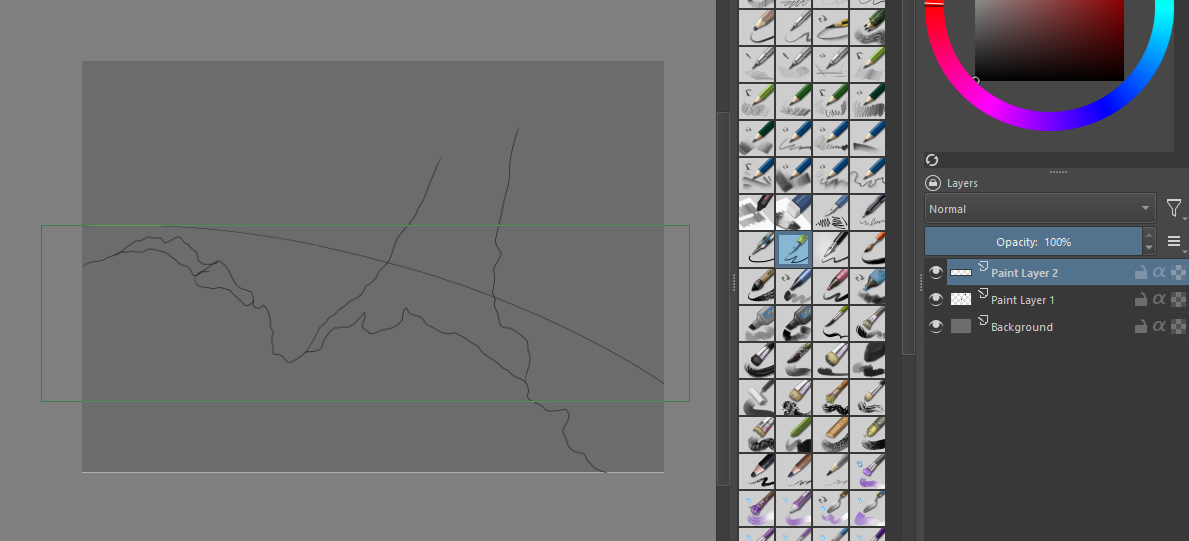Image resolution: width=1189 pixels, height=541 pixels.
Task: Enable alpha lock checker on Paint Layer 1
Action: (1178, 299)
